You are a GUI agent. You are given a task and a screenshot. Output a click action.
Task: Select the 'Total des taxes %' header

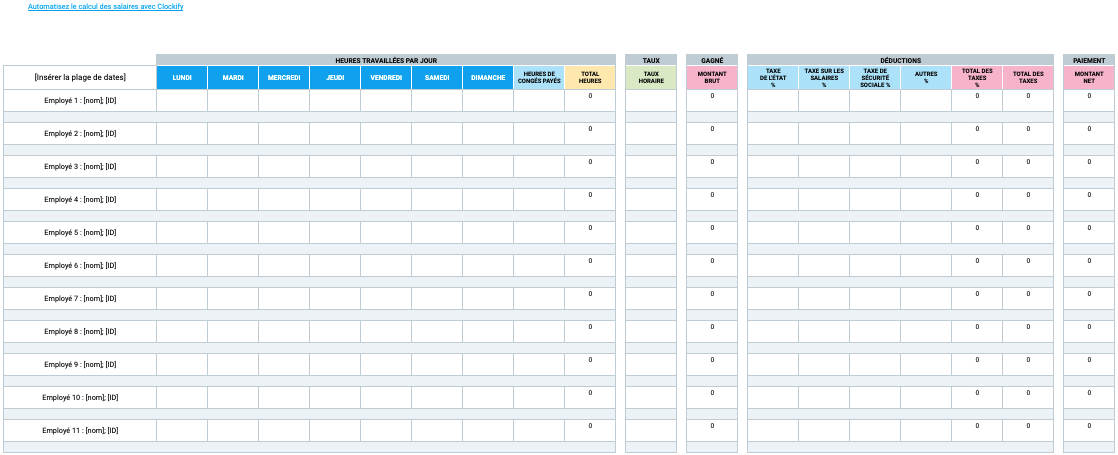977,78
